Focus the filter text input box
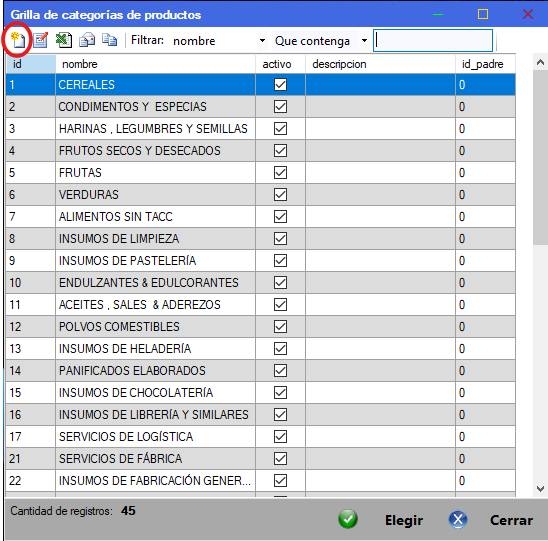548x541 pixels. click(x=433, y=41)
